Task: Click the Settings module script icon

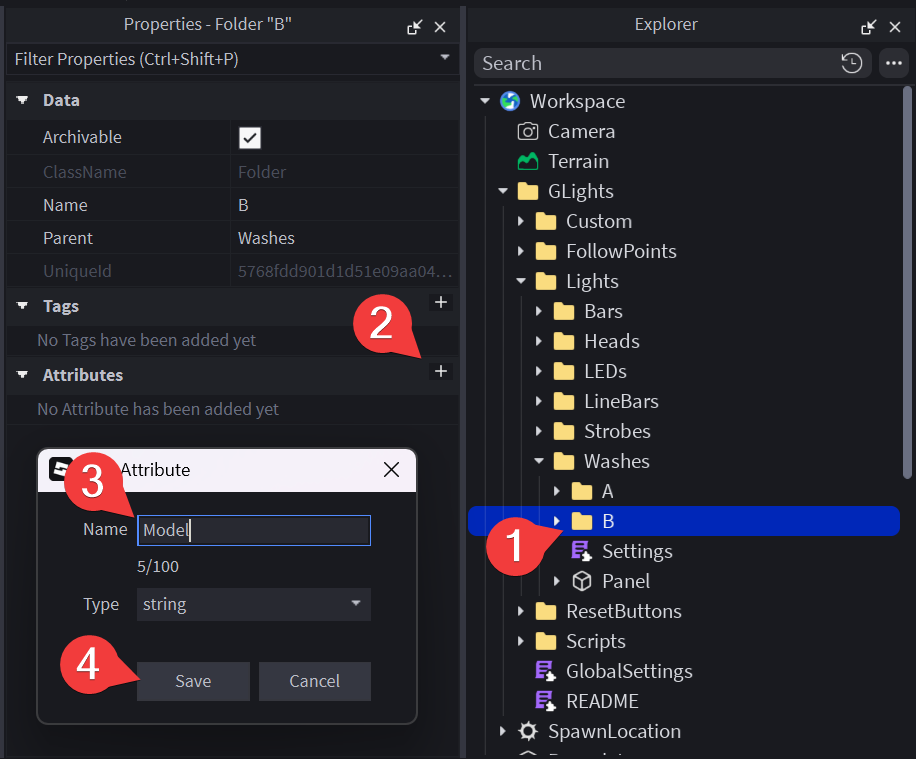Action: click(581, 551)
